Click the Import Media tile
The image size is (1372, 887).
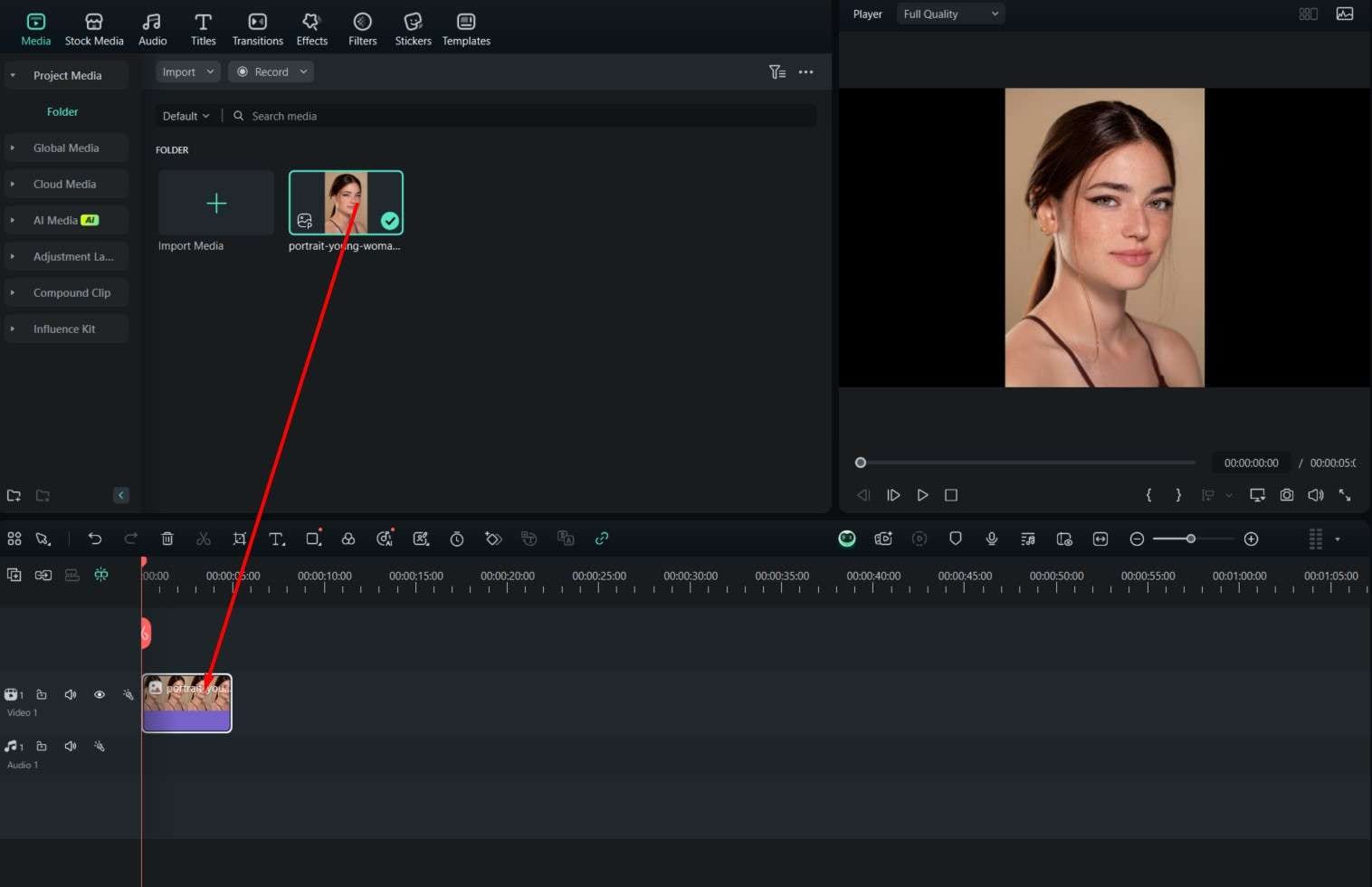click(215, 204)
